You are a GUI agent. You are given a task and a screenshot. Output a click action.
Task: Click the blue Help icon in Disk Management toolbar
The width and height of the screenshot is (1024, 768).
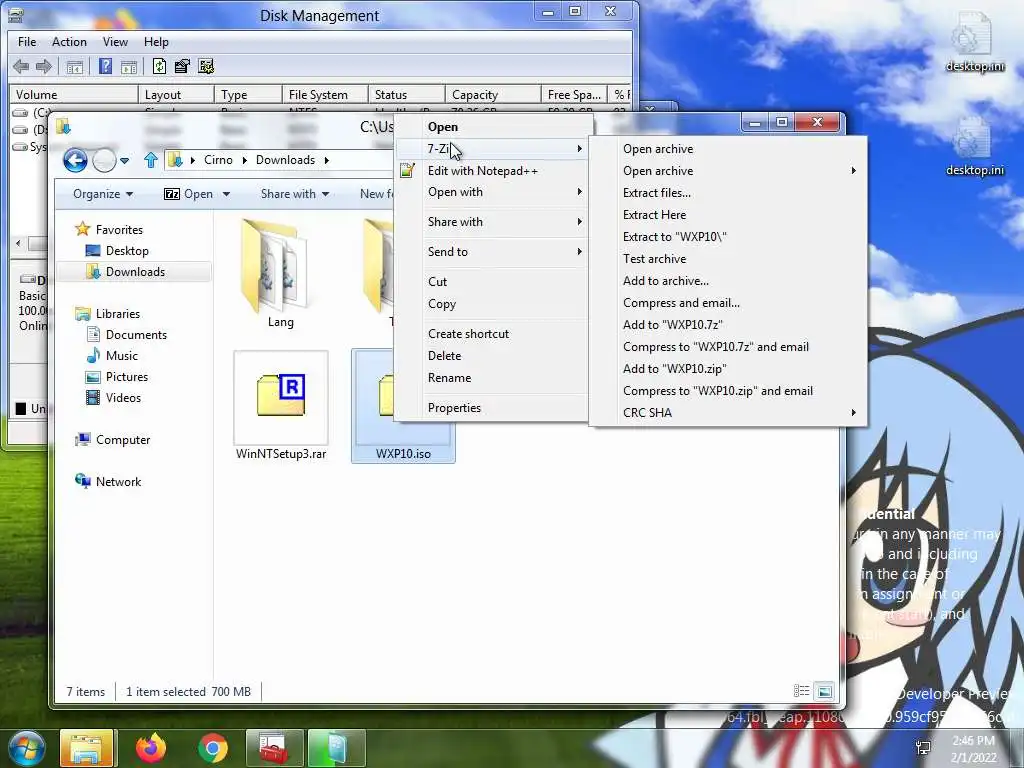coord(105,66)
